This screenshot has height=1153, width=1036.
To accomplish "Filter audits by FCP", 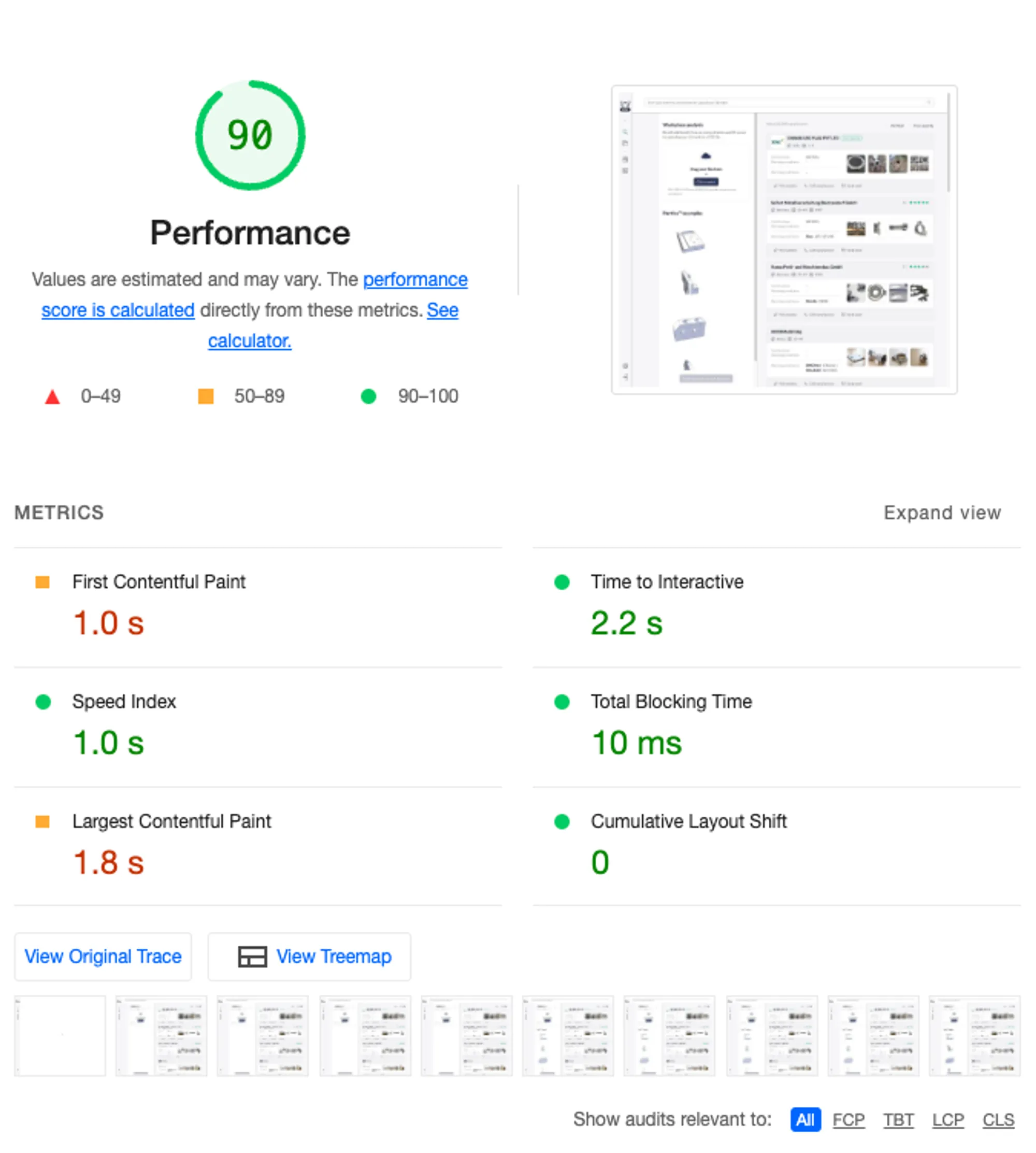I will (x=848, y=1120).
